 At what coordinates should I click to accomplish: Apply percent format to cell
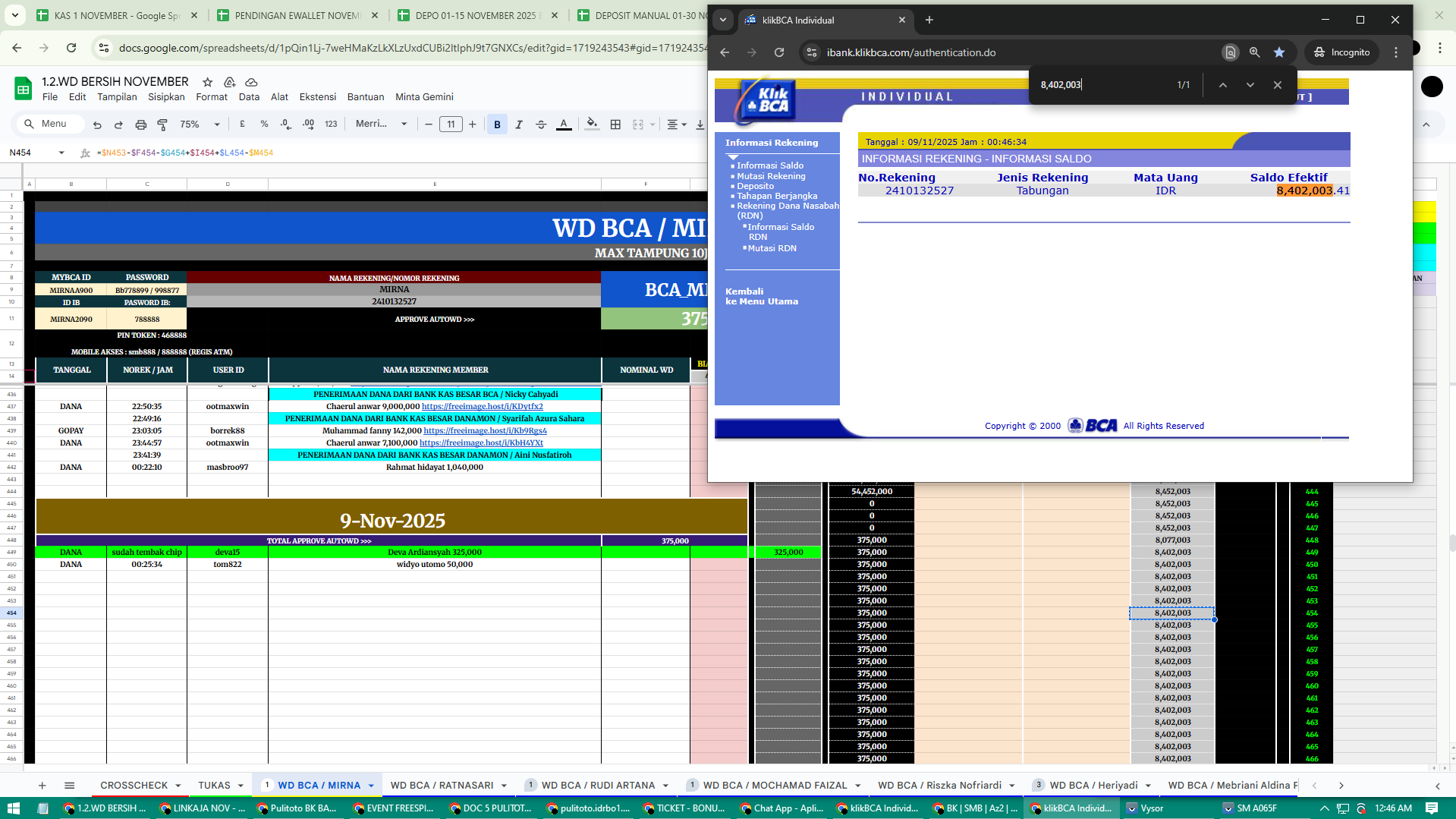(264, 124)
